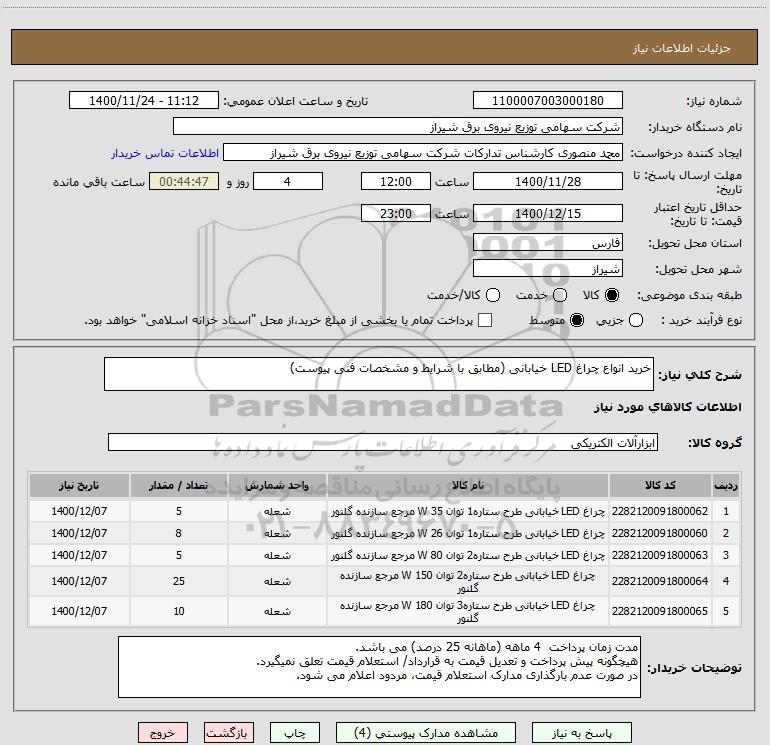Click the delivery city field شیراز
Image resolution: width=770 pixels, height=745 pixels.
[x=548, y=269]
